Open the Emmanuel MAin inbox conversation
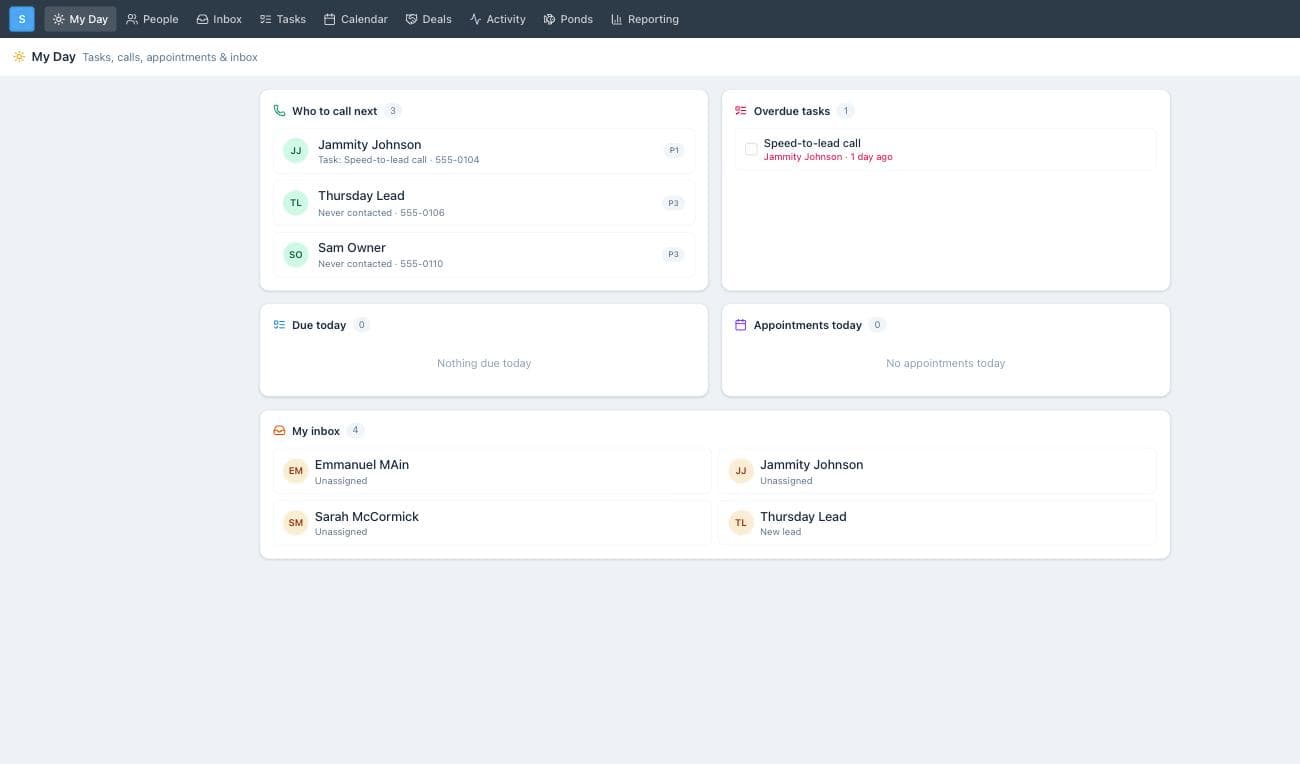The height and width of the screenshot is (764, 1300). [492, 471]
